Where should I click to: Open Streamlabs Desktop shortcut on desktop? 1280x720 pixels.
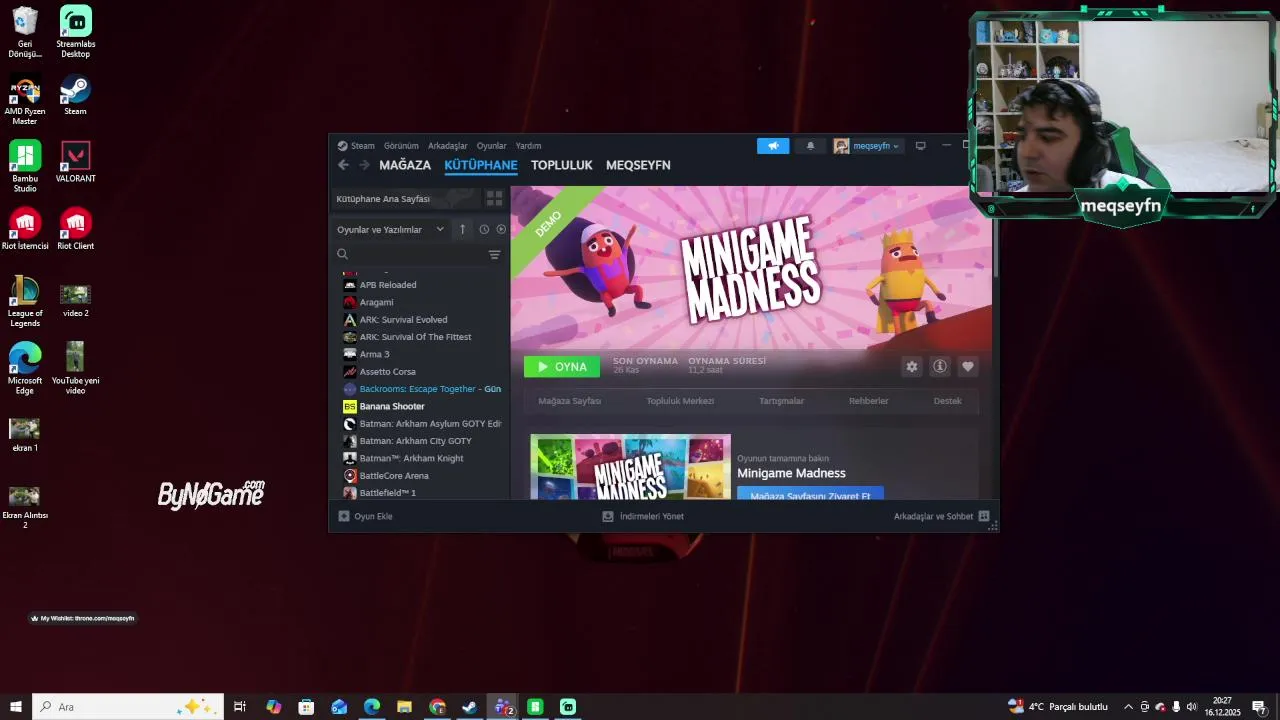(76, 32)
